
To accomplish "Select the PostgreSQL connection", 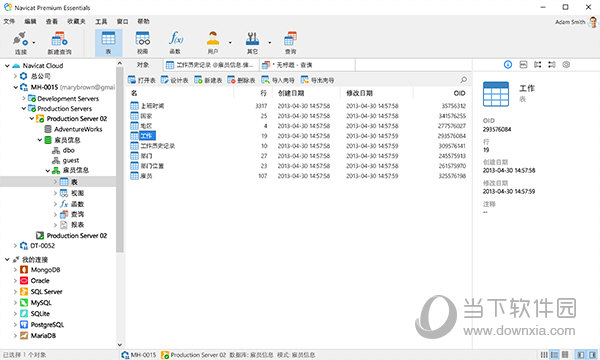I will click(47, 324).
